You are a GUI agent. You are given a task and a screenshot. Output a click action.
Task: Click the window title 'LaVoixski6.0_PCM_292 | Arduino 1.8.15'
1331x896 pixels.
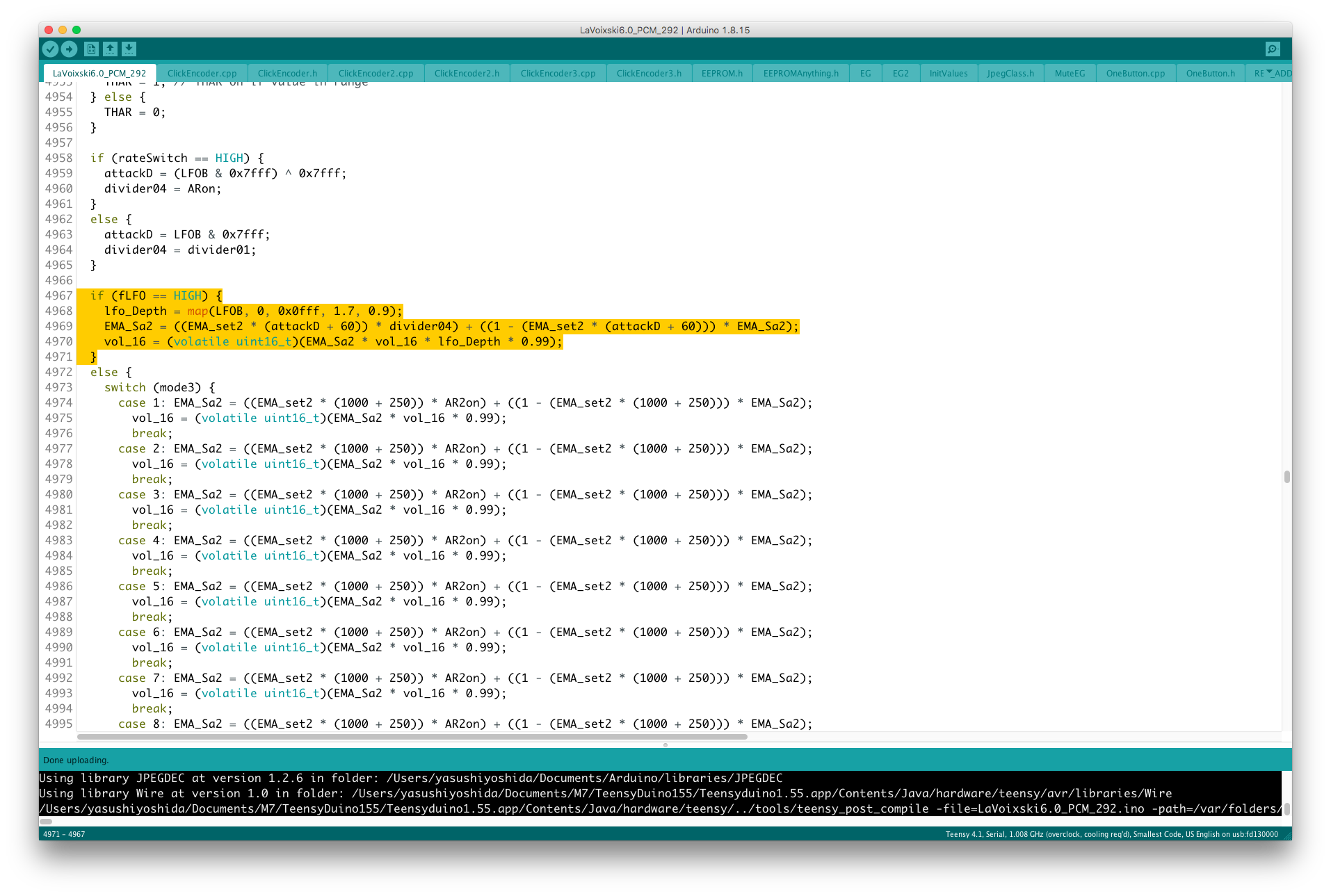coord(665,30)
